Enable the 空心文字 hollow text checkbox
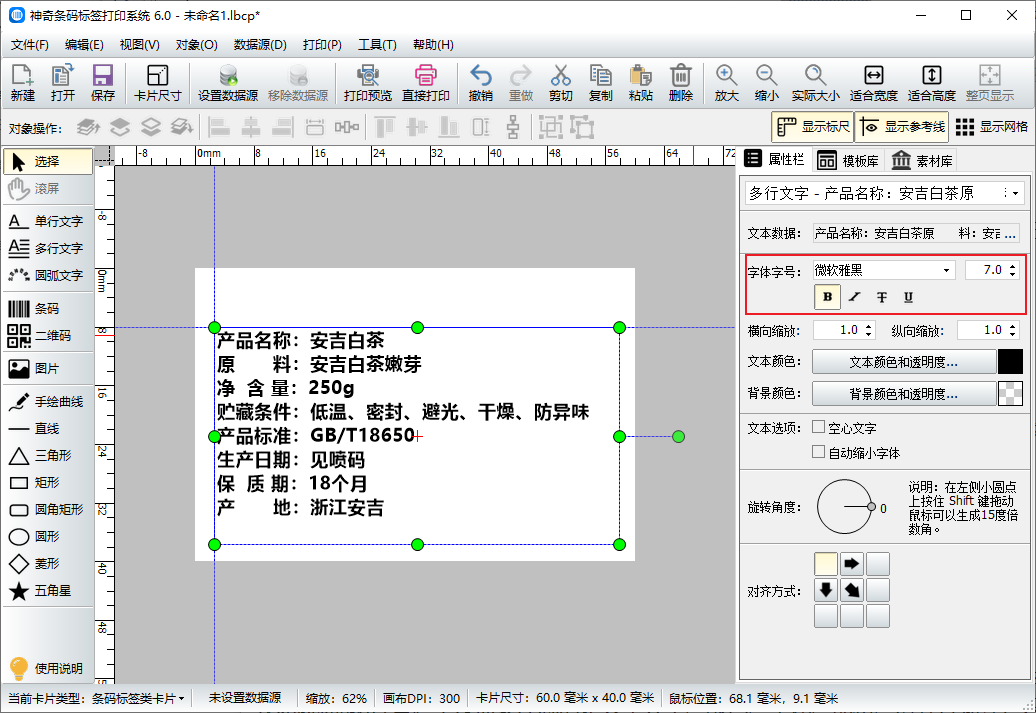This screenshot has width=1036, height=713. click(818, 428)
